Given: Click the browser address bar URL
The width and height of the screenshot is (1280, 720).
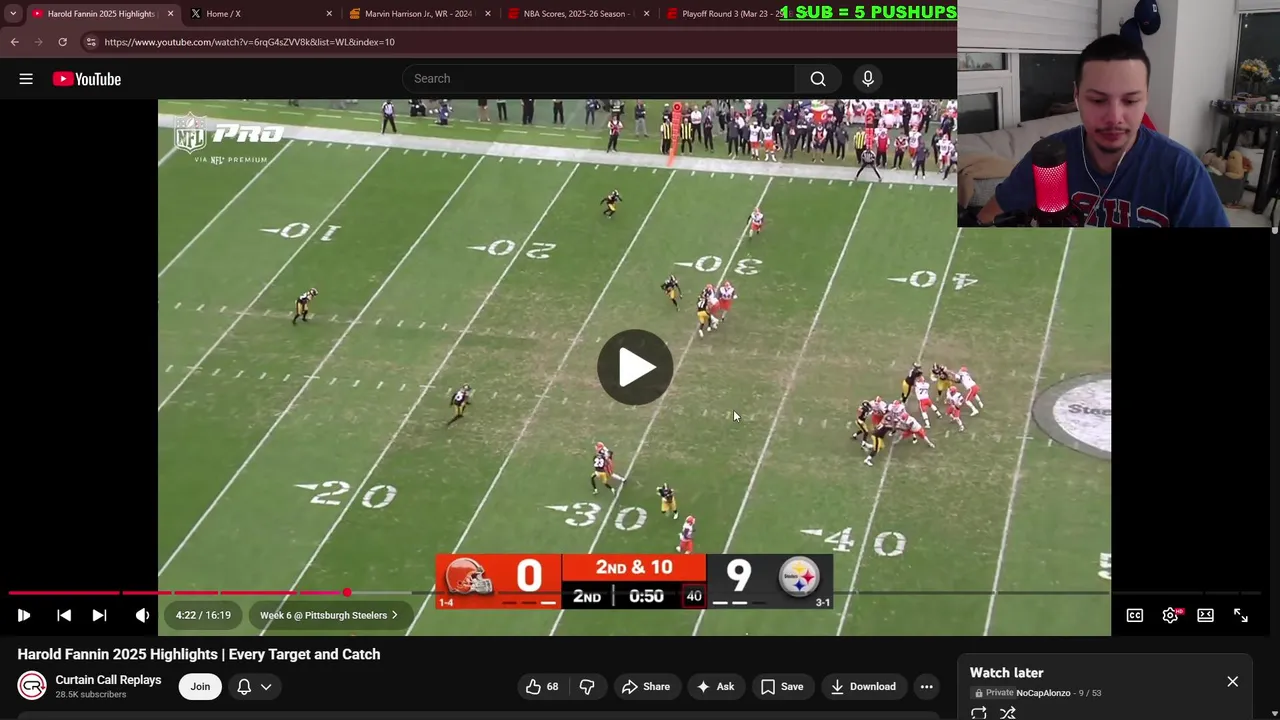Looking at the screenshot, I should tap(249, 42).
